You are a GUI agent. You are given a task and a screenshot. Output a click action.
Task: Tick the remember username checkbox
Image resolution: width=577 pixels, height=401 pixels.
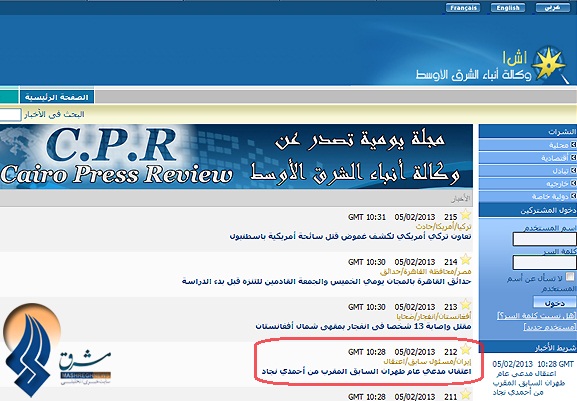(570, 276)
